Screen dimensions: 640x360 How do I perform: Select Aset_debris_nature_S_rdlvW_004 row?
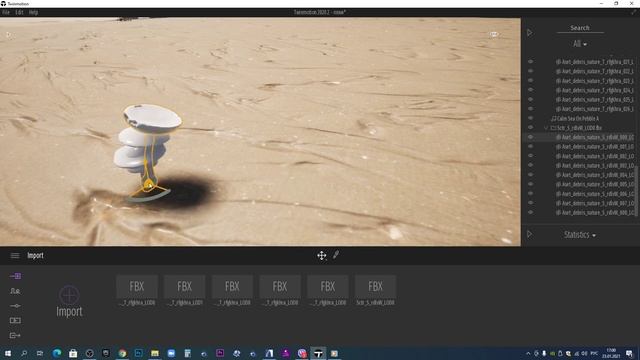(594, 175)
